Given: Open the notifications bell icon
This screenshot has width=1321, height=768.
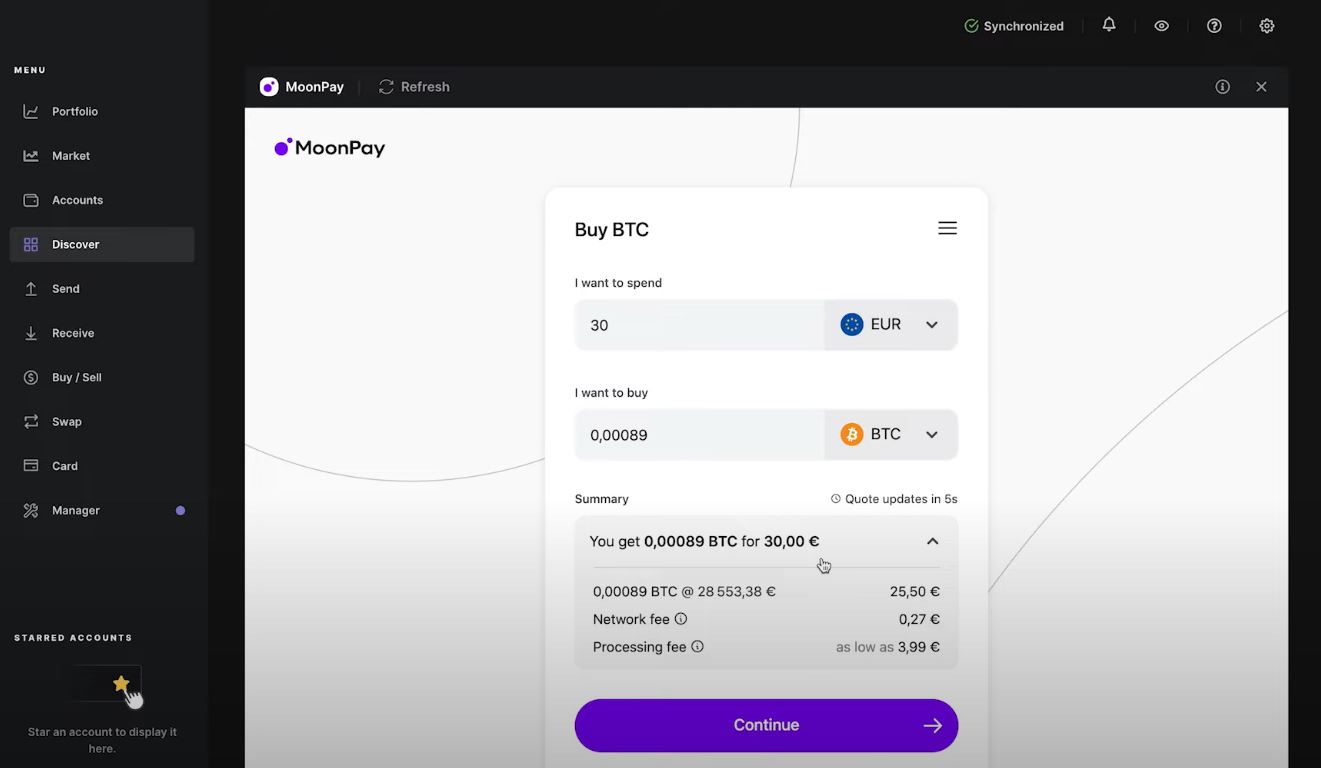Looking at the screenshot, I should pyautogui.click(x=1109, y=25).
